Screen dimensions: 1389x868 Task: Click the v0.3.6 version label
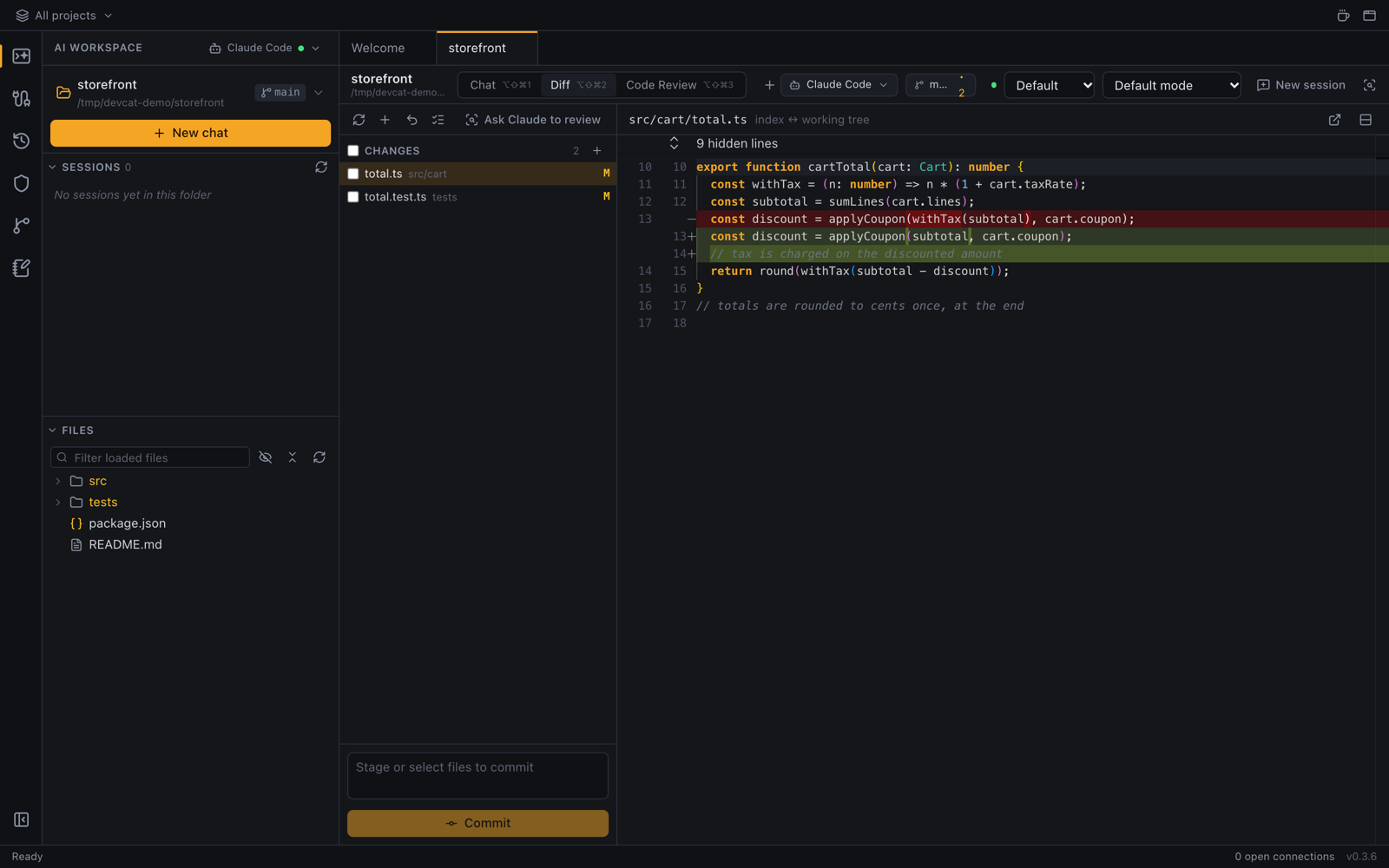point(1361,857)
